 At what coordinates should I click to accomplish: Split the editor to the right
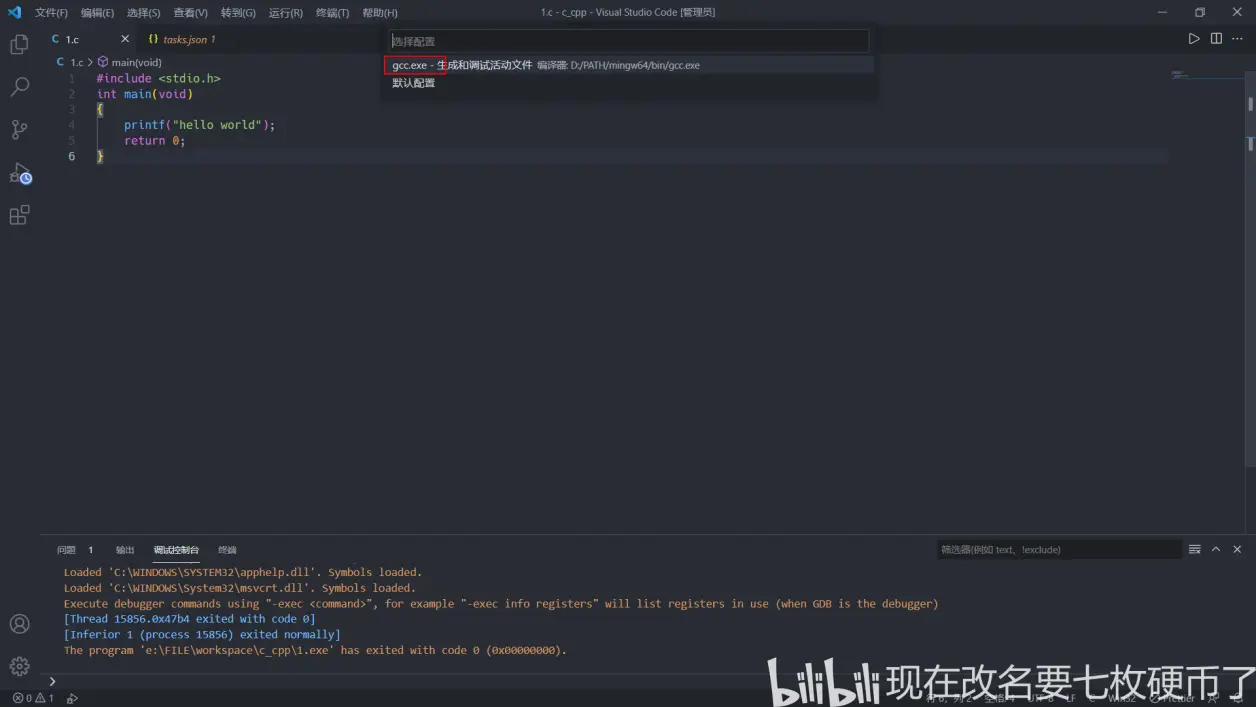pos(1216,39)
